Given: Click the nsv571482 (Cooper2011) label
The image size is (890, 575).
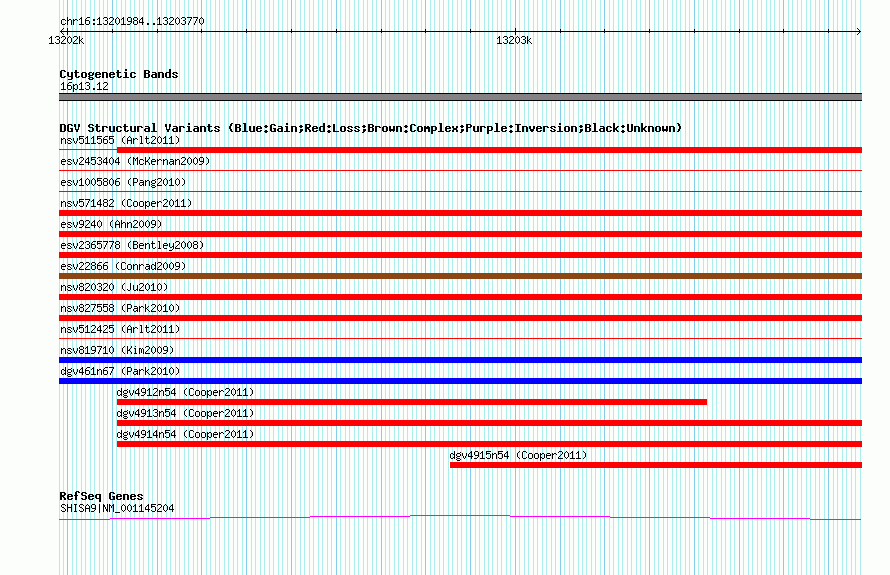Looking at the screenshot, I should coord(126,203).
